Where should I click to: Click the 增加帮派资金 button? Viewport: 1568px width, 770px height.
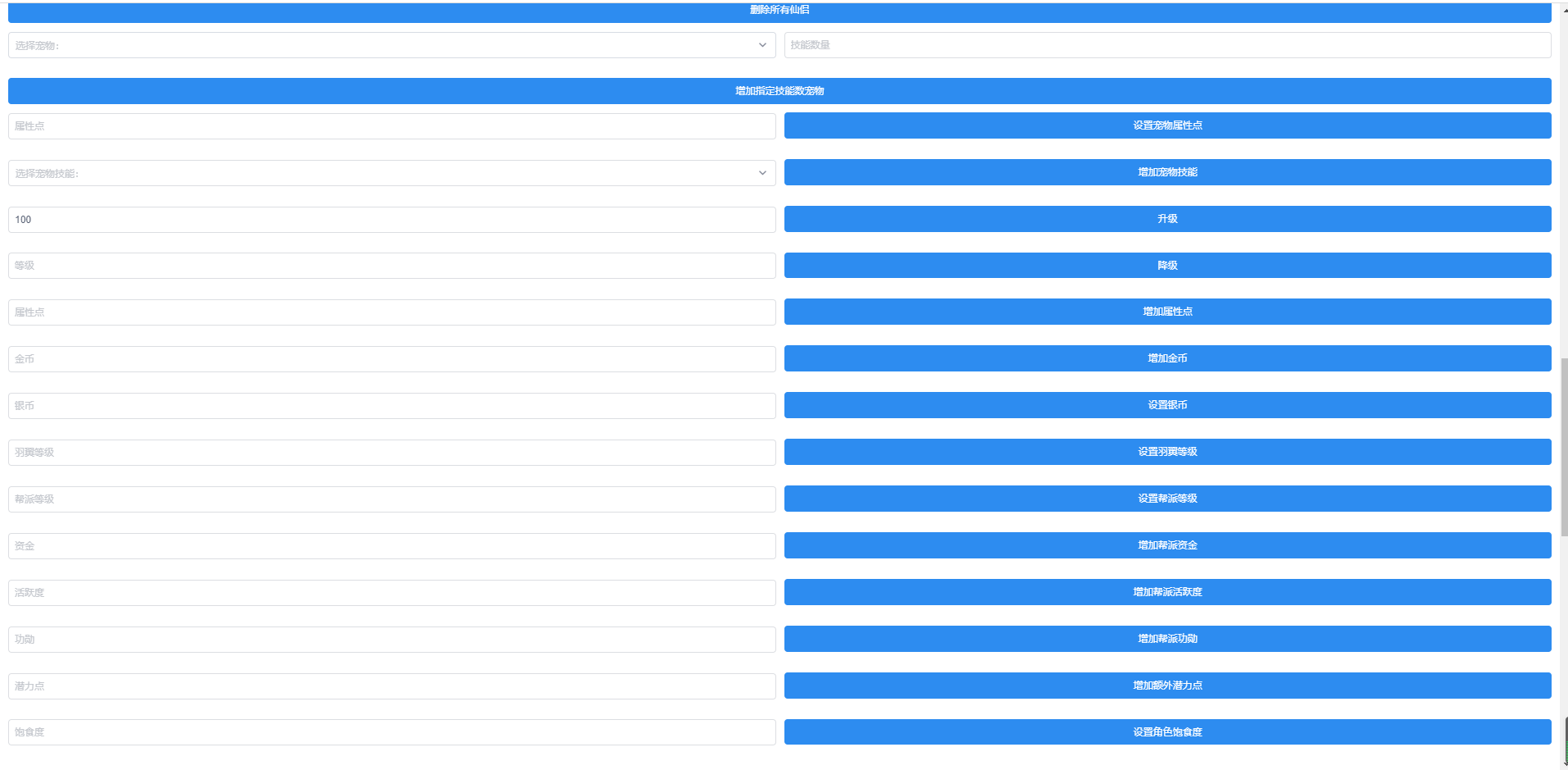click(x=1167, y=545)
